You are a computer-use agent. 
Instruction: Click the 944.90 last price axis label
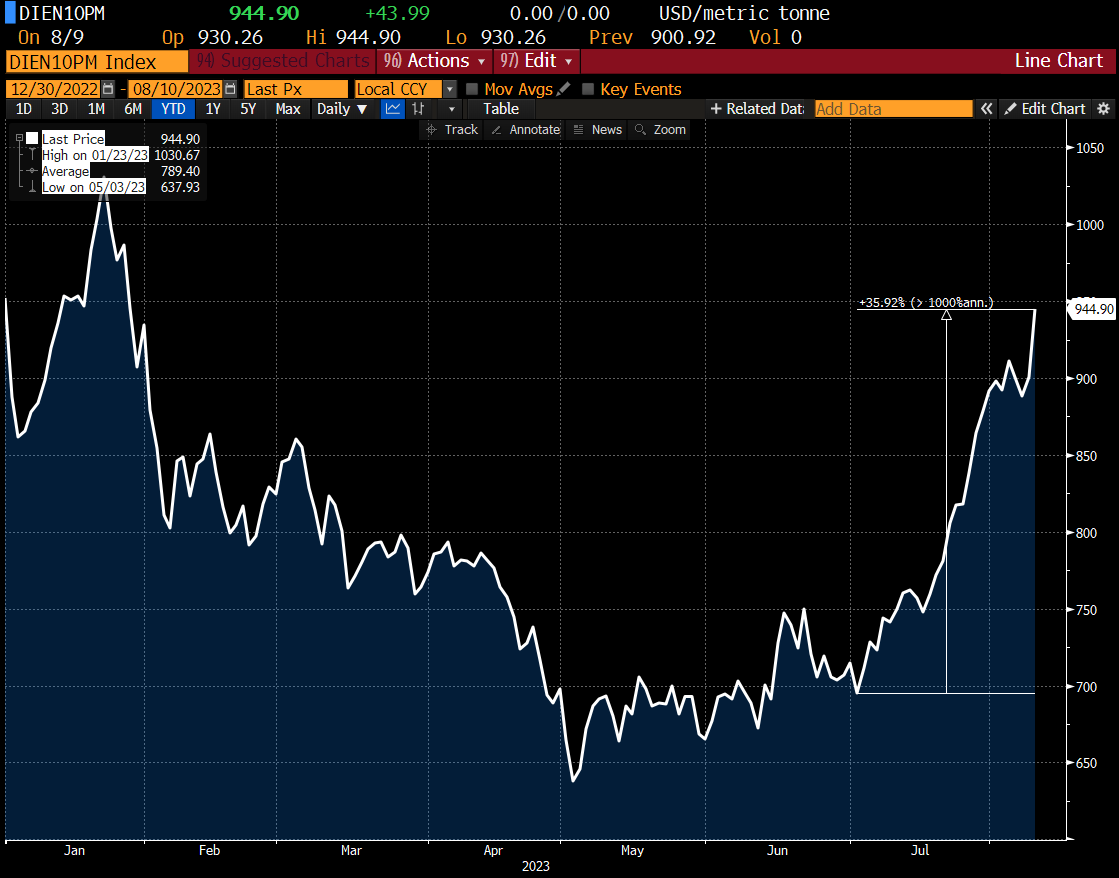[1093, 309]
